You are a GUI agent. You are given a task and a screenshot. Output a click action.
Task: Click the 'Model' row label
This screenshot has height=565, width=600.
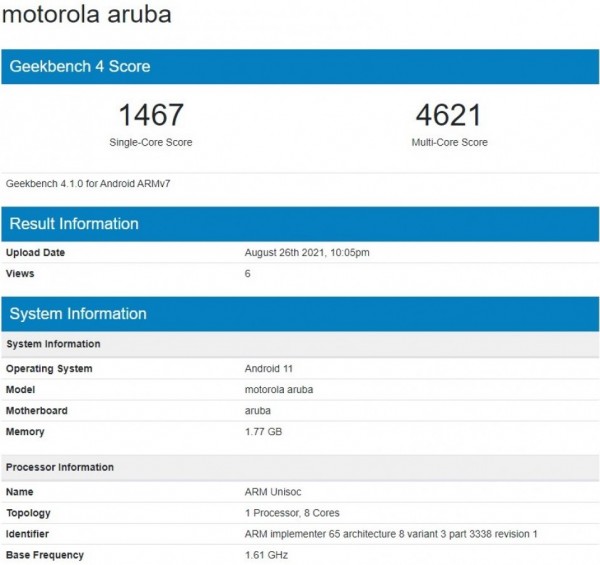(20, 389)
